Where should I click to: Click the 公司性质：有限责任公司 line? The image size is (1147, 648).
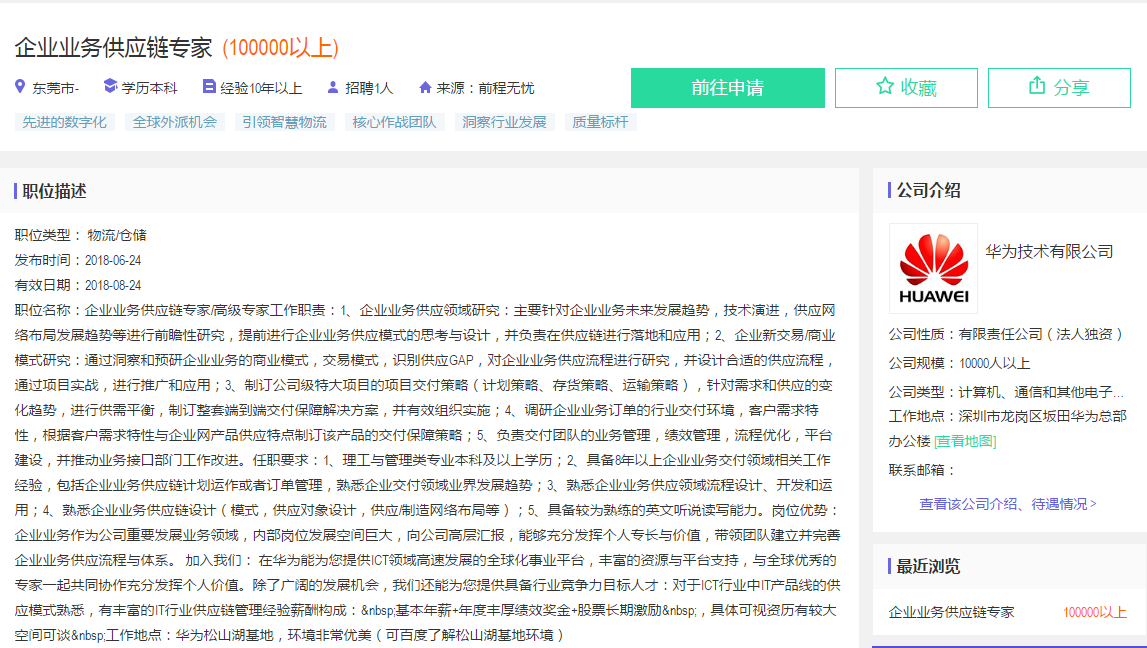(1007, 334)
